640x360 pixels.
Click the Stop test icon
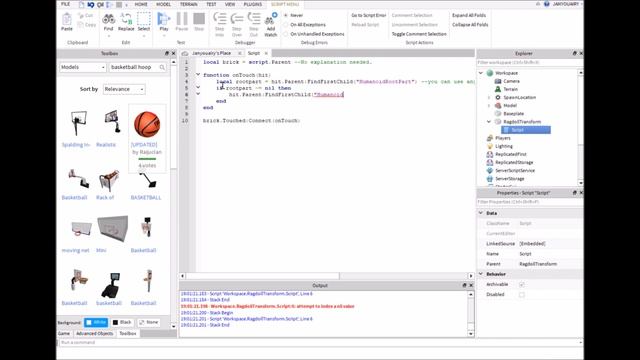click(199, 19)
